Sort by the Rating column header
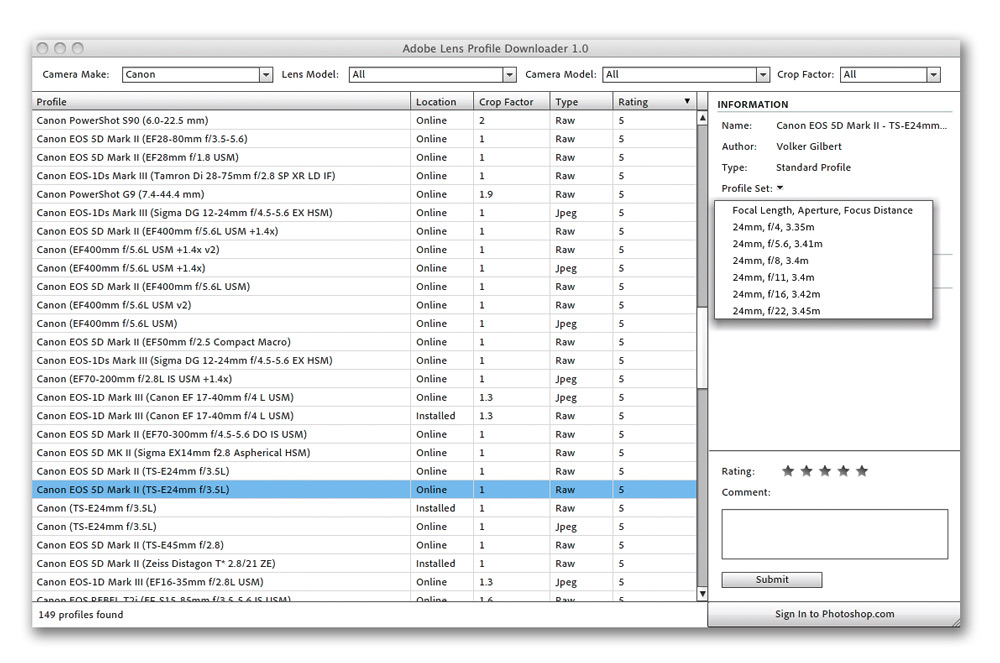This screenshot has height=663, width=1000. pos(654,101)
